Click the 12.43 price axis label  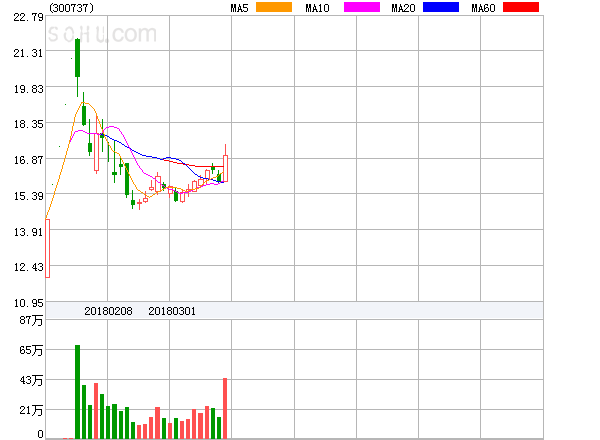pos(29,267)
